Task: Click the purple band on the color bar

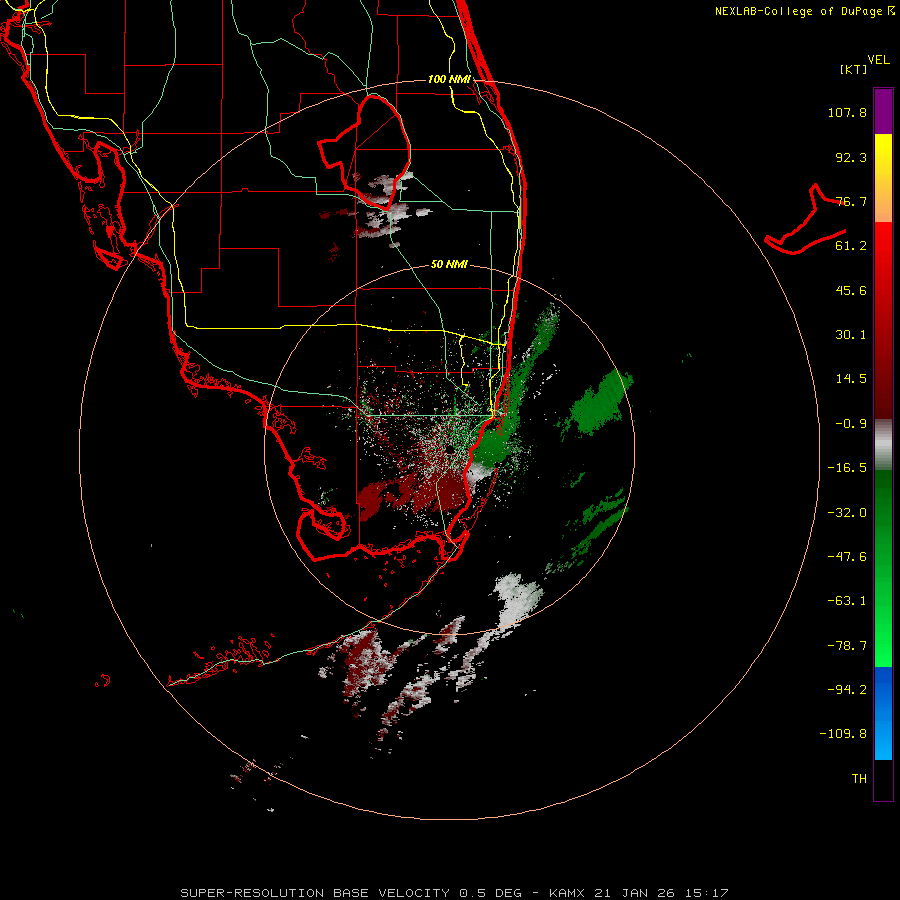Action: pos(883,111)
